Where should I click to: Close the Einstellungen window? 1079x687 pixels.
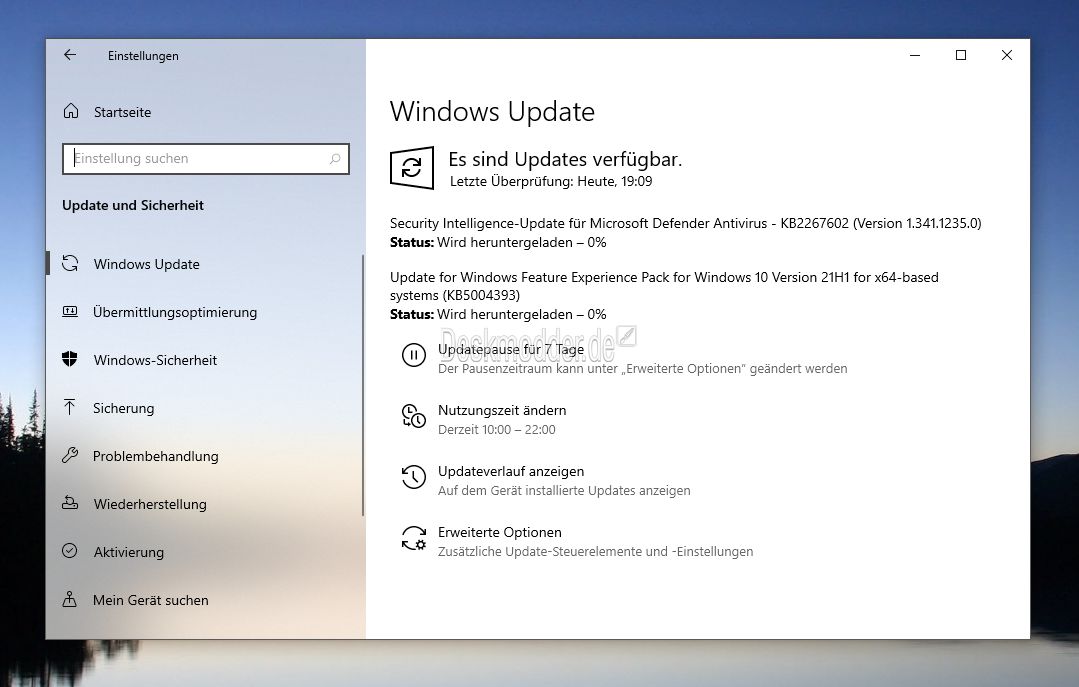(1007, 55)
